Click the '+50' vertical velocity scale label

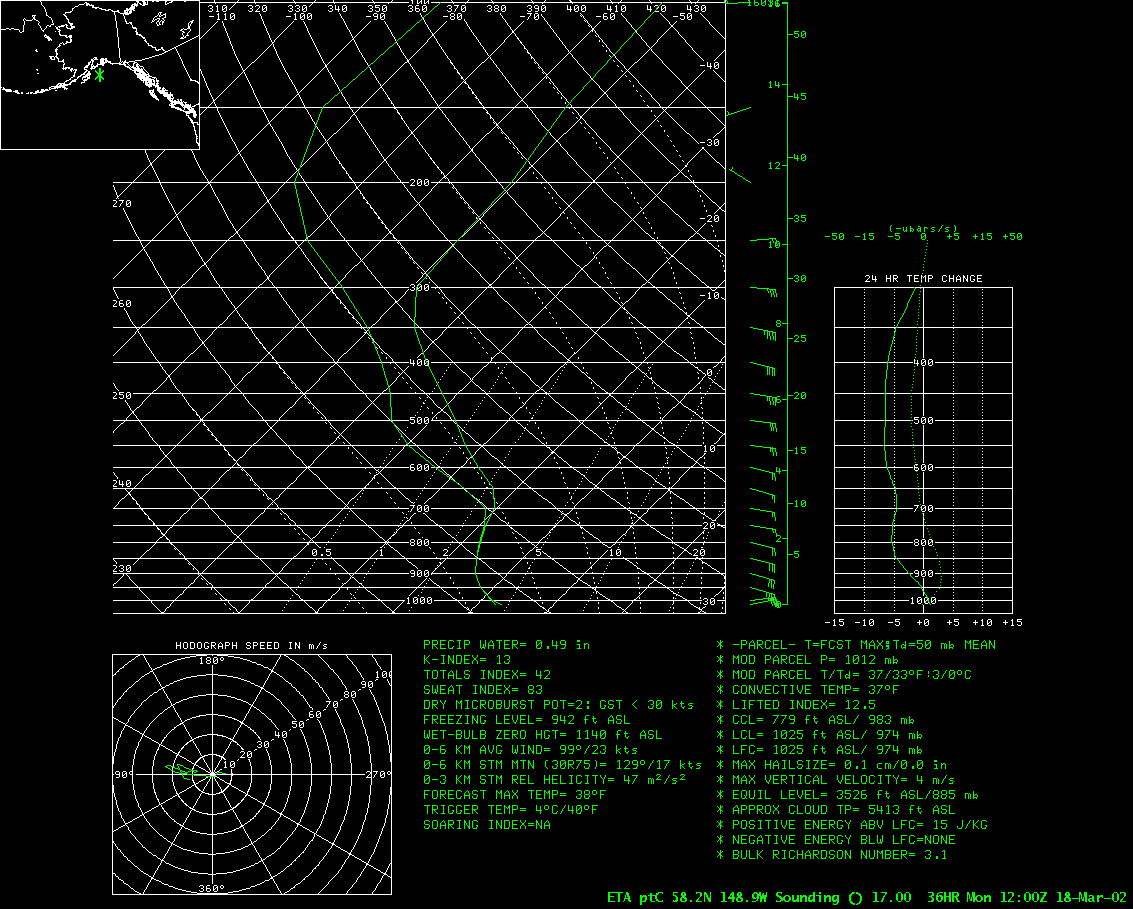coord(1012,236)
